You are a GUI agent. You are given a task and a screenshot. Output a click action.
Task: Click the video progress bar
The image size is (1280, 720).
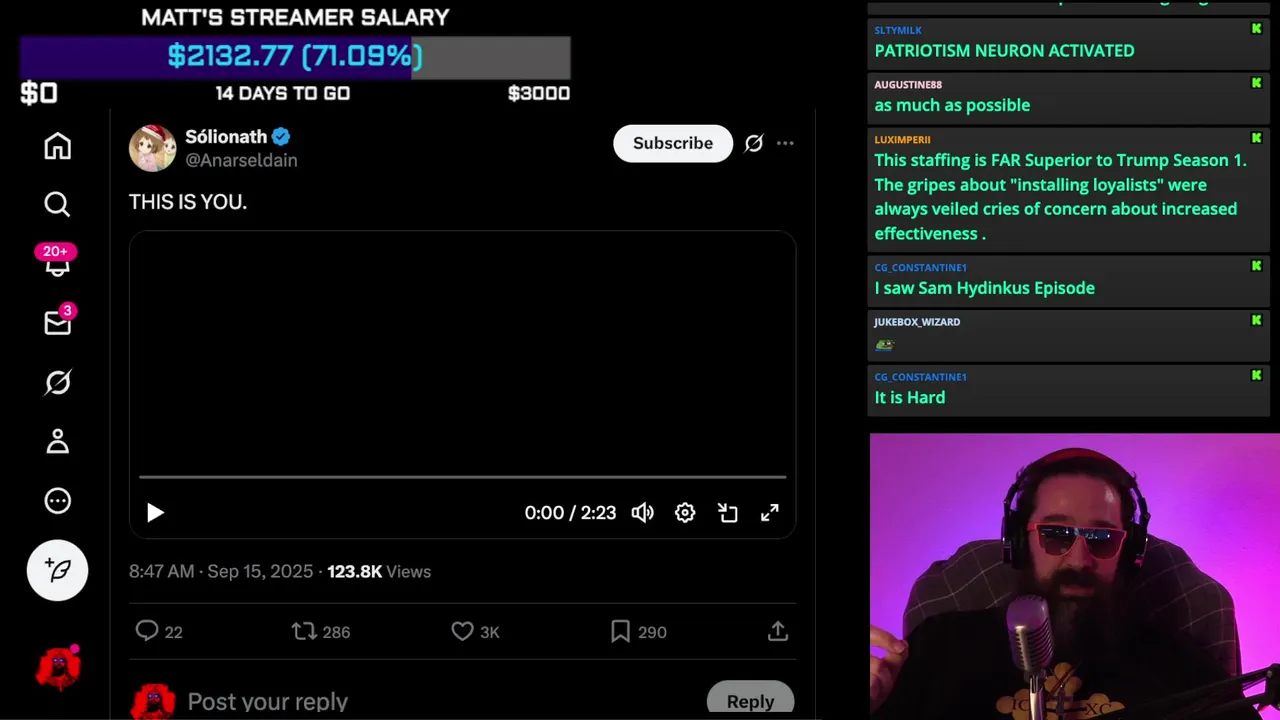point(462,477)
